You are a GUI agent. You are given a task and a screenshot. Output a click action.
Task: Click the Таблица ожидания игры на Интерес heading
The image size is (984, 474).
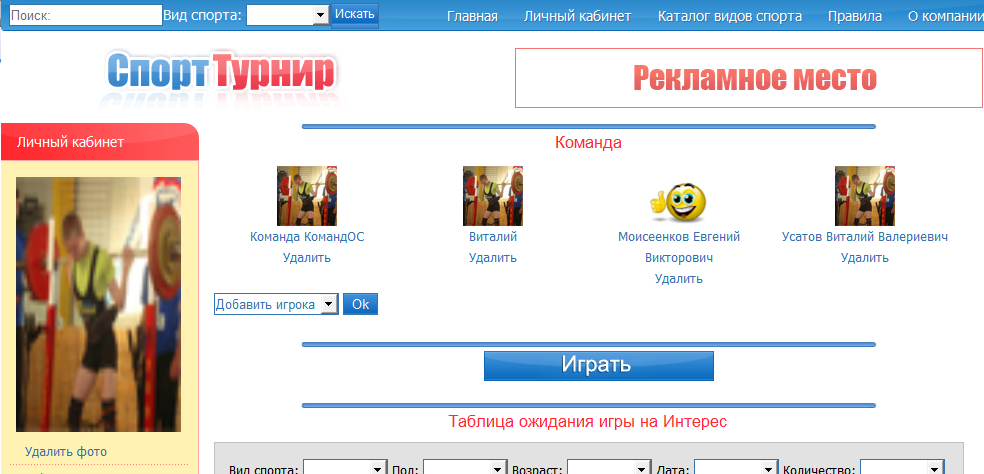588,421
